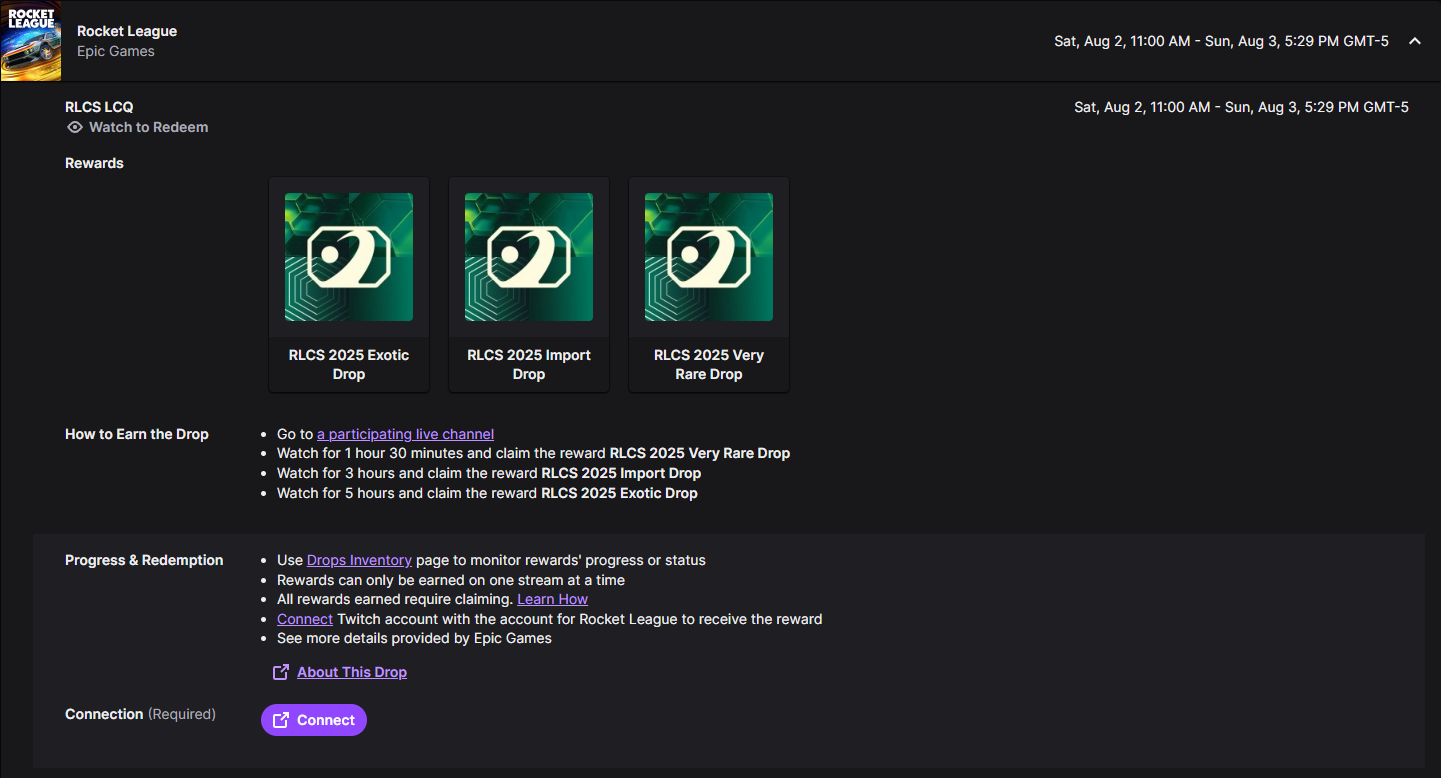Viewport: 1441px width, 778px height.
Task: Click Rewards can only be earned on one stream text
Action: (451, 580)
